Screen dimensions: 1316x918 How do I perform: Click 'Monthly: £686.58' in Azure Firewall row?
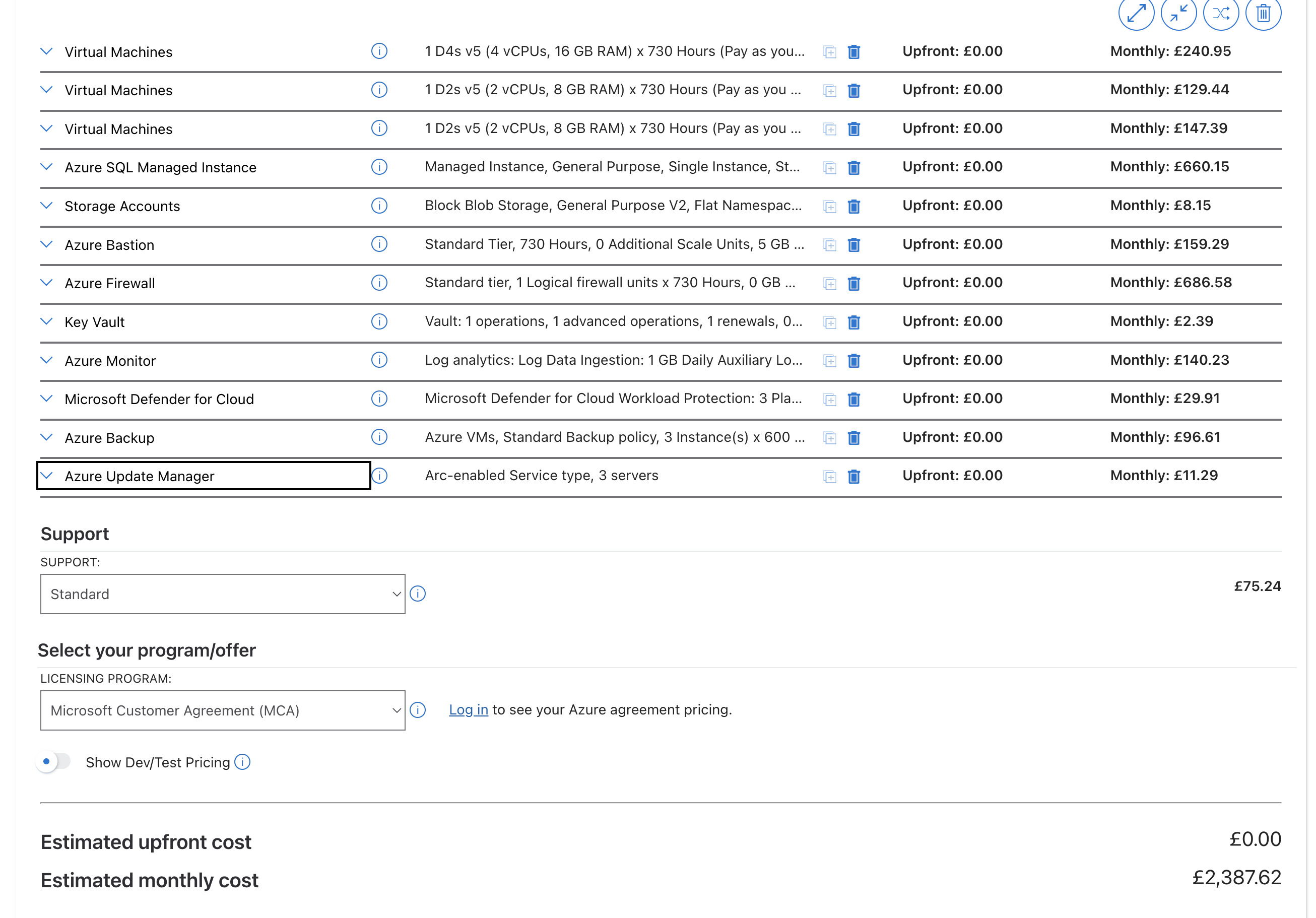pos(1171,283)
